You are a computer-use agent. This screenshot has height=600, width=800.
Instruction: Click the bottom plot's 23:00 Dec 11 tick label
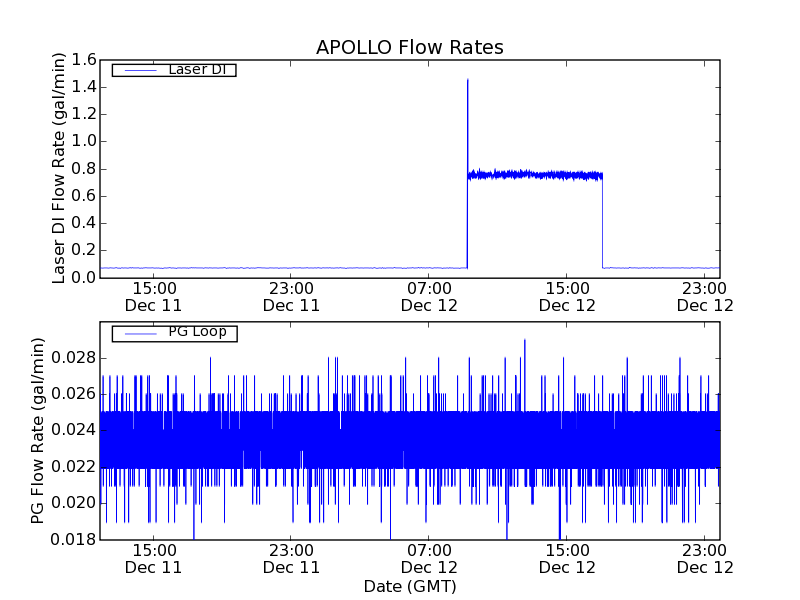click(291, 559)
